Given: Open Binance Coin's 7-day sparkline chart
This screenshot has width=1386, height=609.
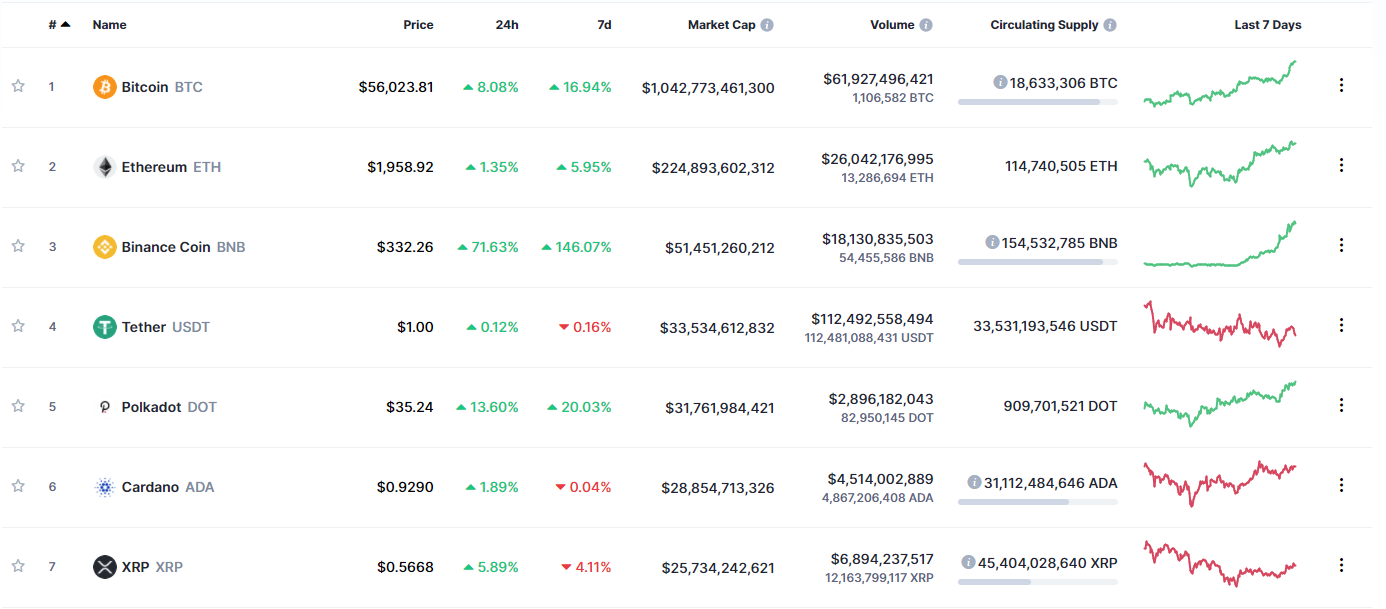Looking at the screenshot, I should click(x=1220, y=244).
